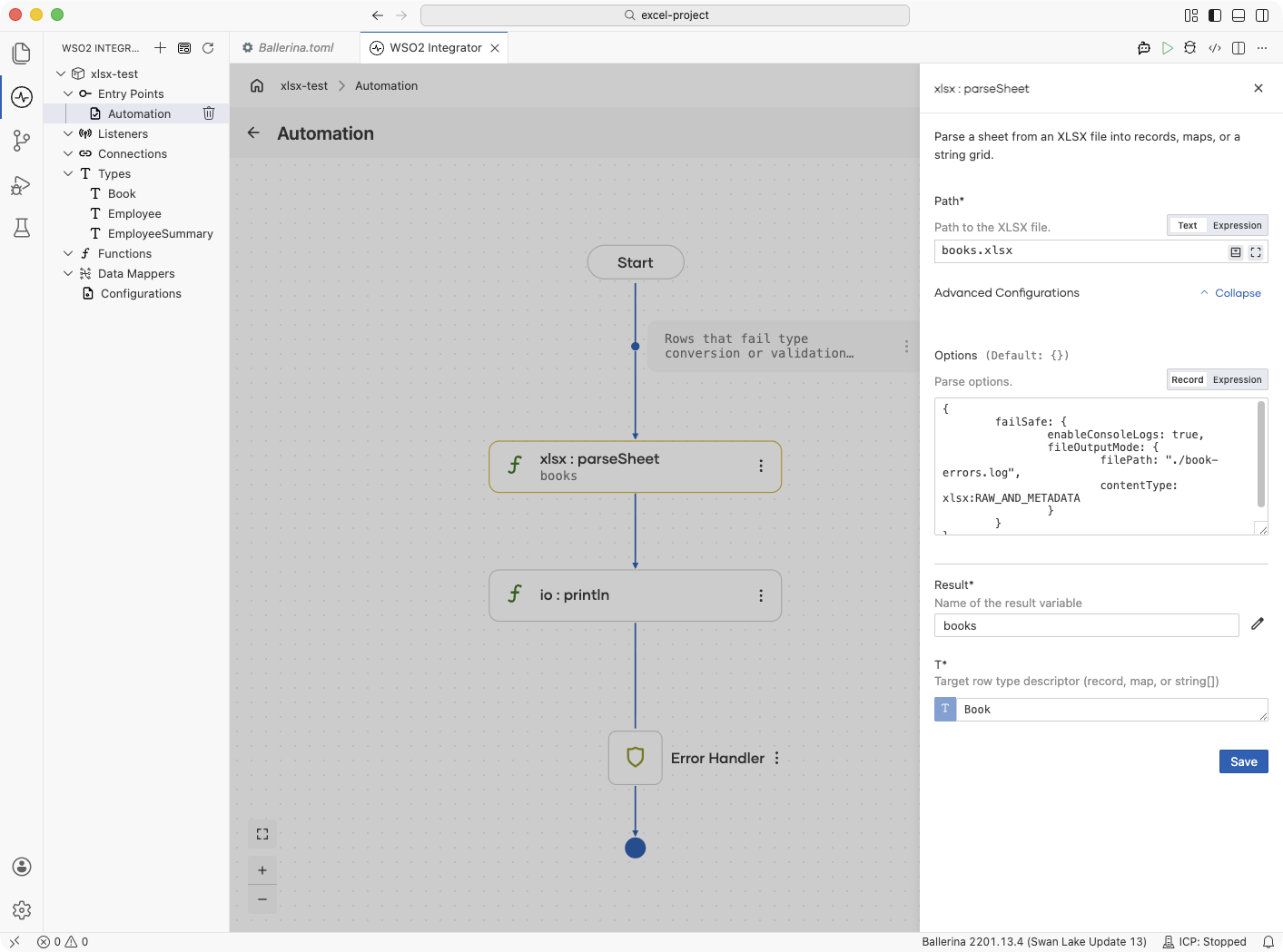Viewport: 1283px width, 952px height.
Task: Collapse the Types tree section
Action: click(x=68, y=173)
